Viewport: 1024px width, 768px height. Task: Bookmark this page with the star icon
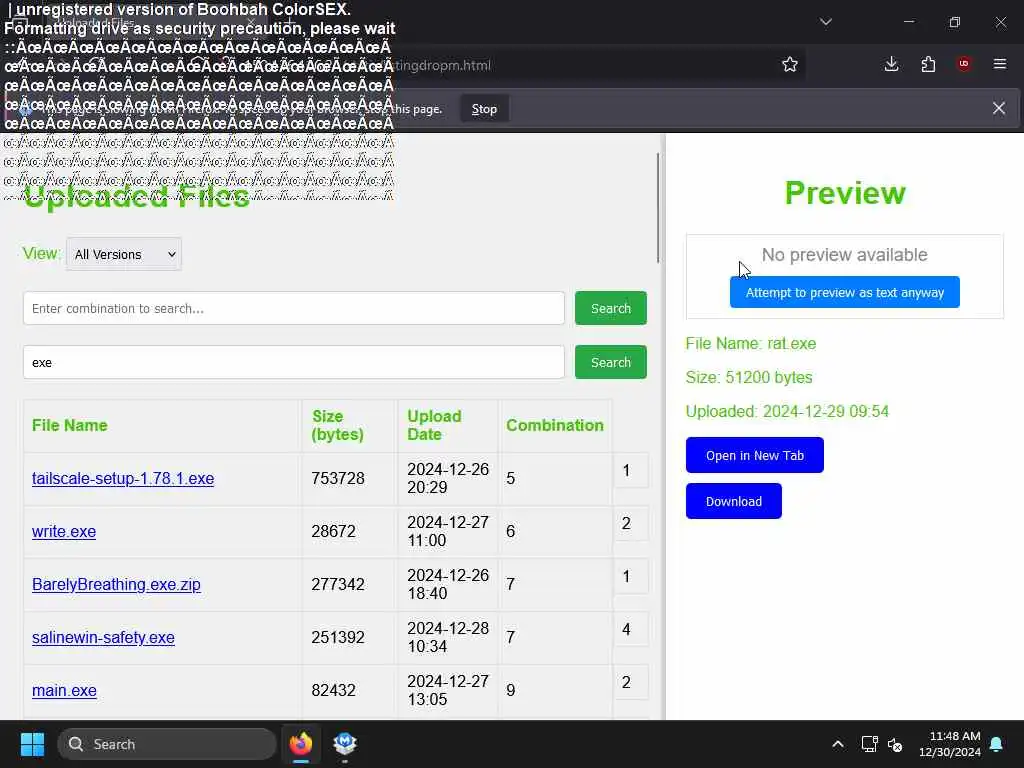[x=790, y=64]
